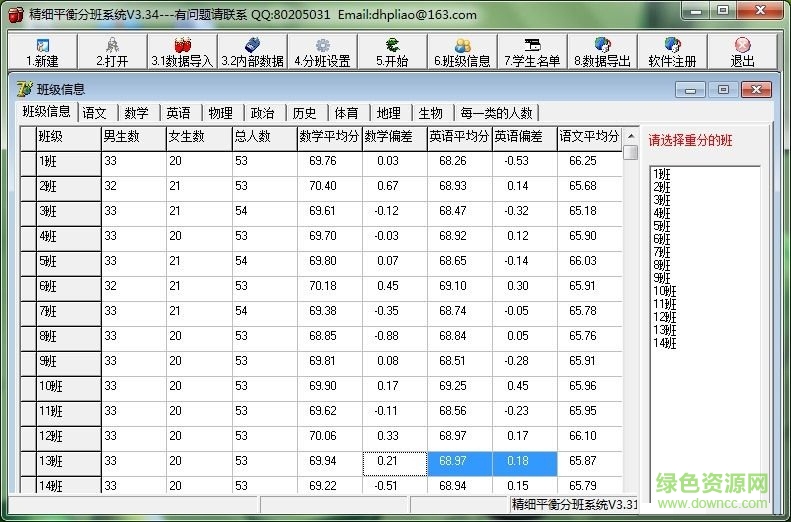This screenshot has width=791, height=522.
Task: Switch to the 语文 tab
Action: click(x=95, y=113)
